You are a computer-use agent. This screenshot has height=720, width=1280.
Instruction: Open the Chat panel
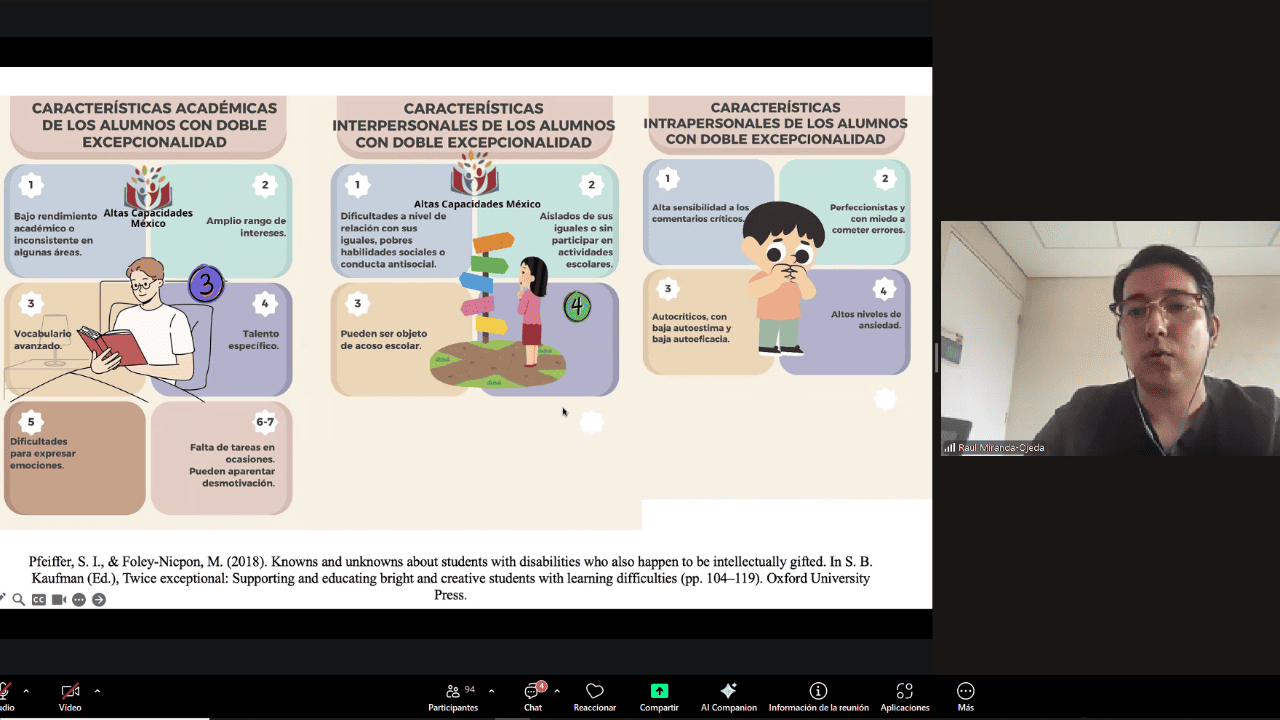point(533,695)
